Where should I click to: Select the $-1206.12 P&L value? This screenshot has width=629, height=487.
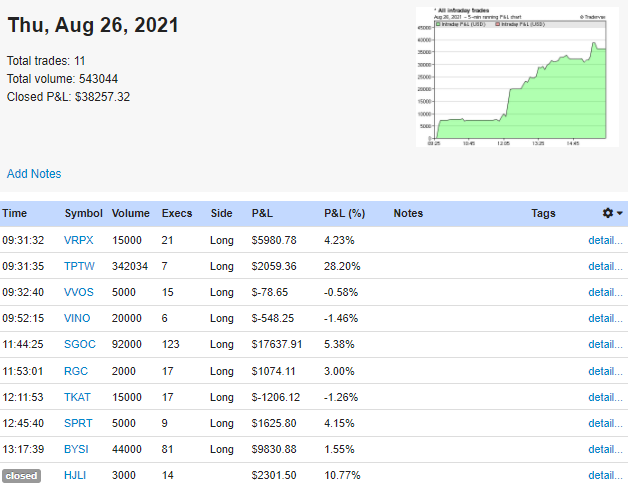tap(276, 398)
